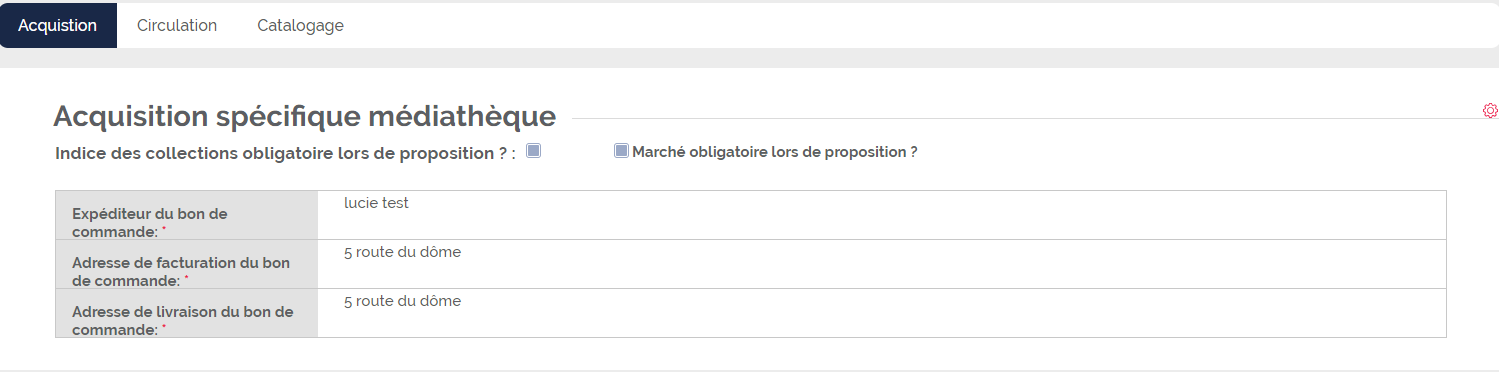The width and height of the screenshot is (1499, 372).
Task: Click the Acquisition spécifique médiathèque heading
Action: [304, 116]
